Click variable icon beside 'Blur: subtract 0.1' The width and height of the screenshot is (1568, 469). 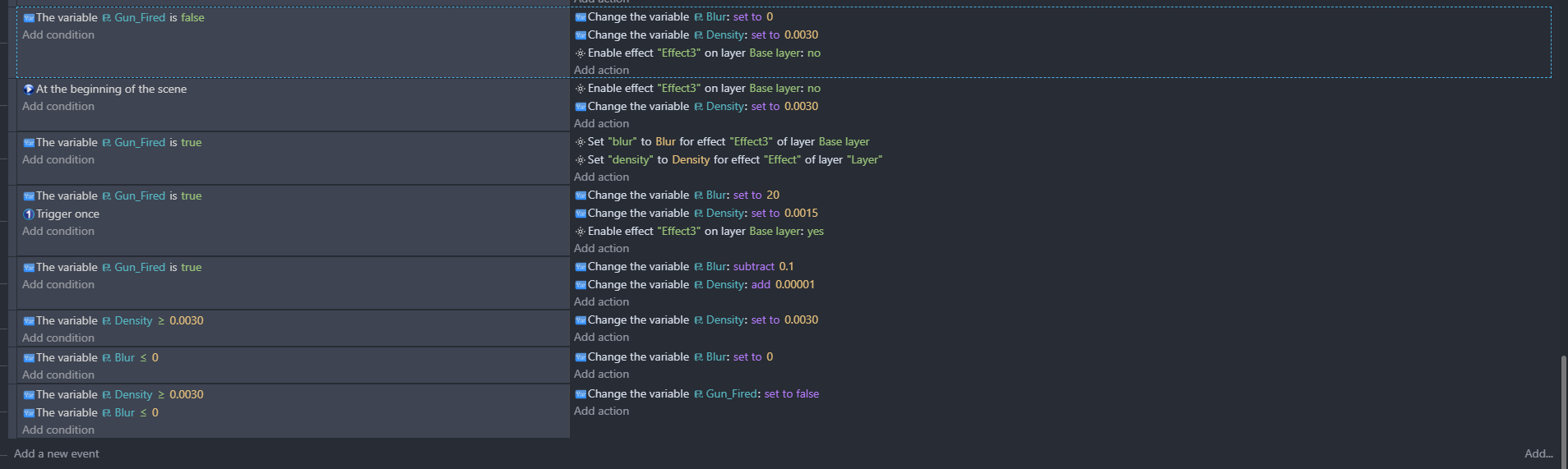click(x=580, y=267)
